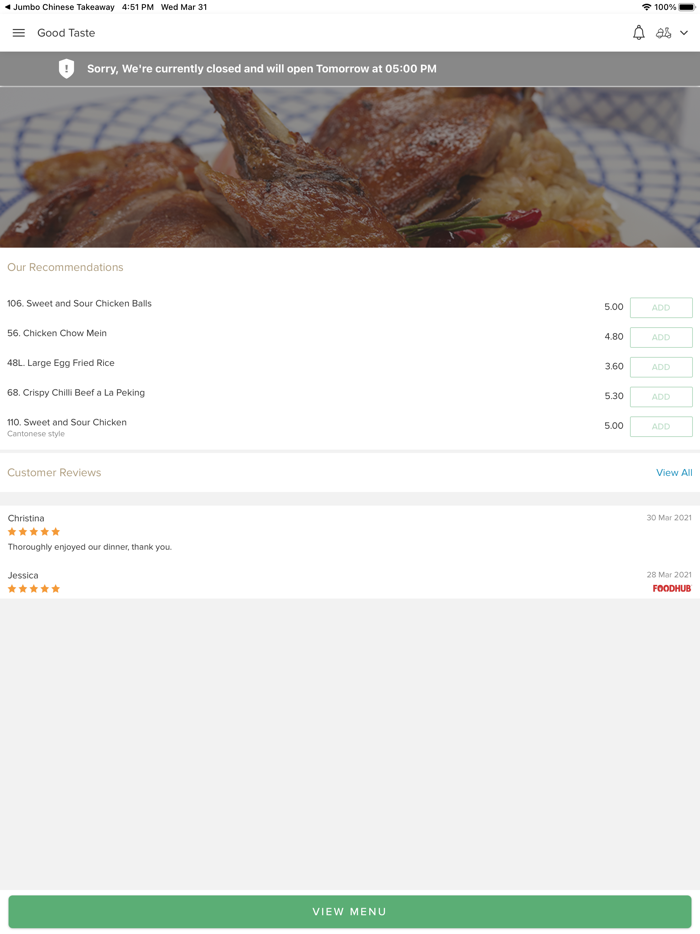The image size is (700, 934).
Task: Expand the order type dropdown chevron
Action: (x=684, y=33)
